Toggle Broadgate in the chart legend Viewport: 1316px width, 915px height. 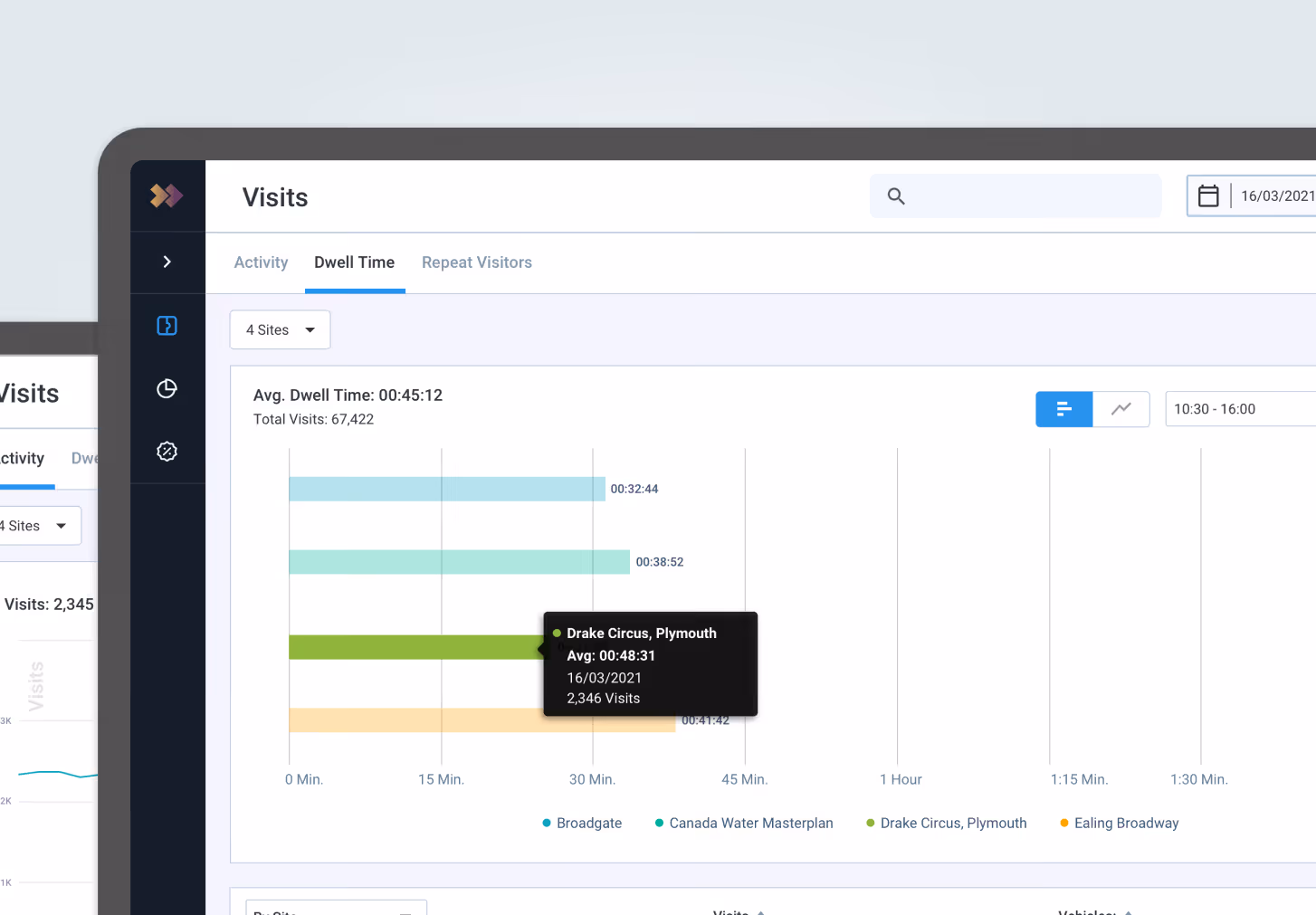(582, 823)
